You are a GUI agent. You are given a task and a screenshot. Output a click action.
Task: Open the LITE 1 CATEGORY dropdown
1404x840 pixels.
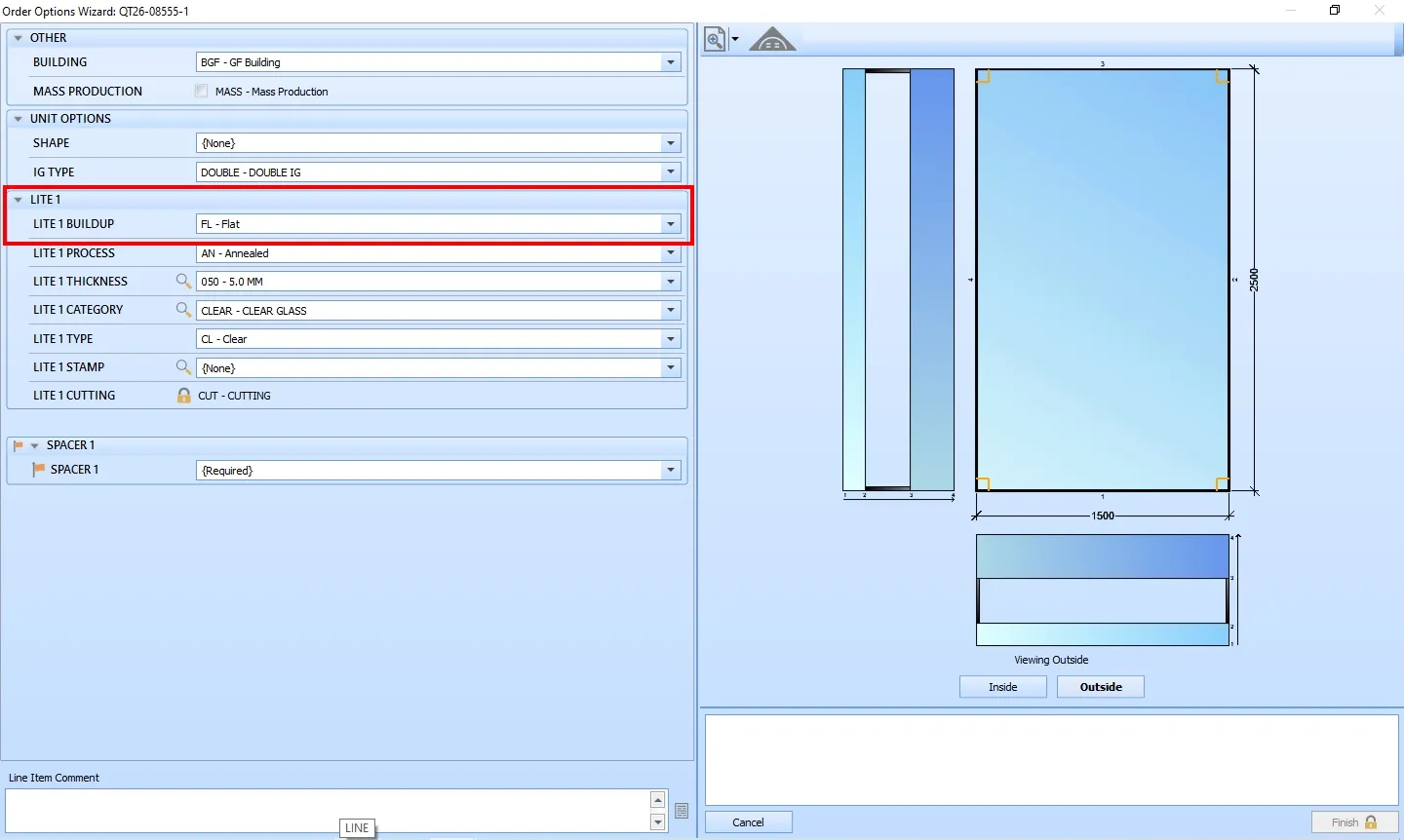[671, 311]
